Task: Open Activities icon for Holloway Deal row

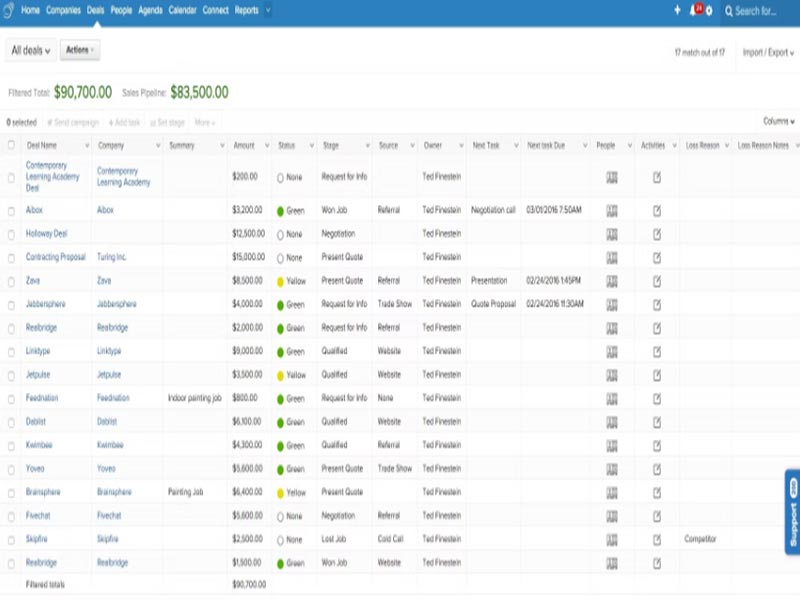Action: coord(657,234)
